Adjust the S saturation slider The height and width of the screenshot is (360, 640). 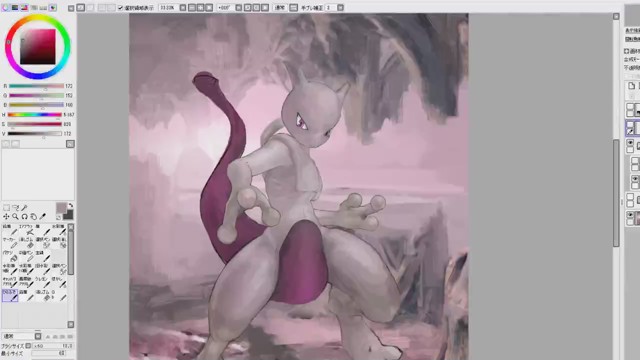click(35, 124)
